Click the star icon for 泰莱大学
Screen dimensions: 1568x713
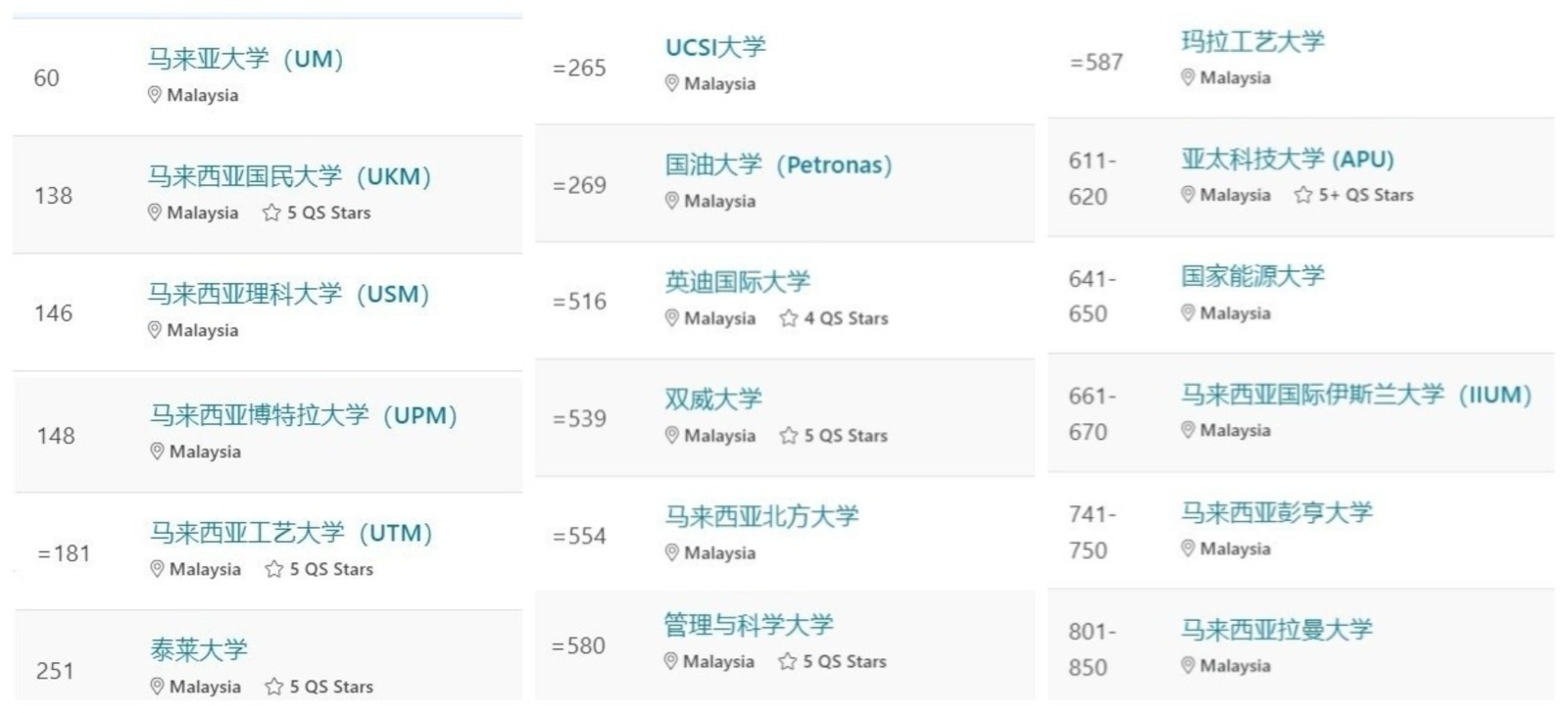pyautogui.click(x=274, y=687)
